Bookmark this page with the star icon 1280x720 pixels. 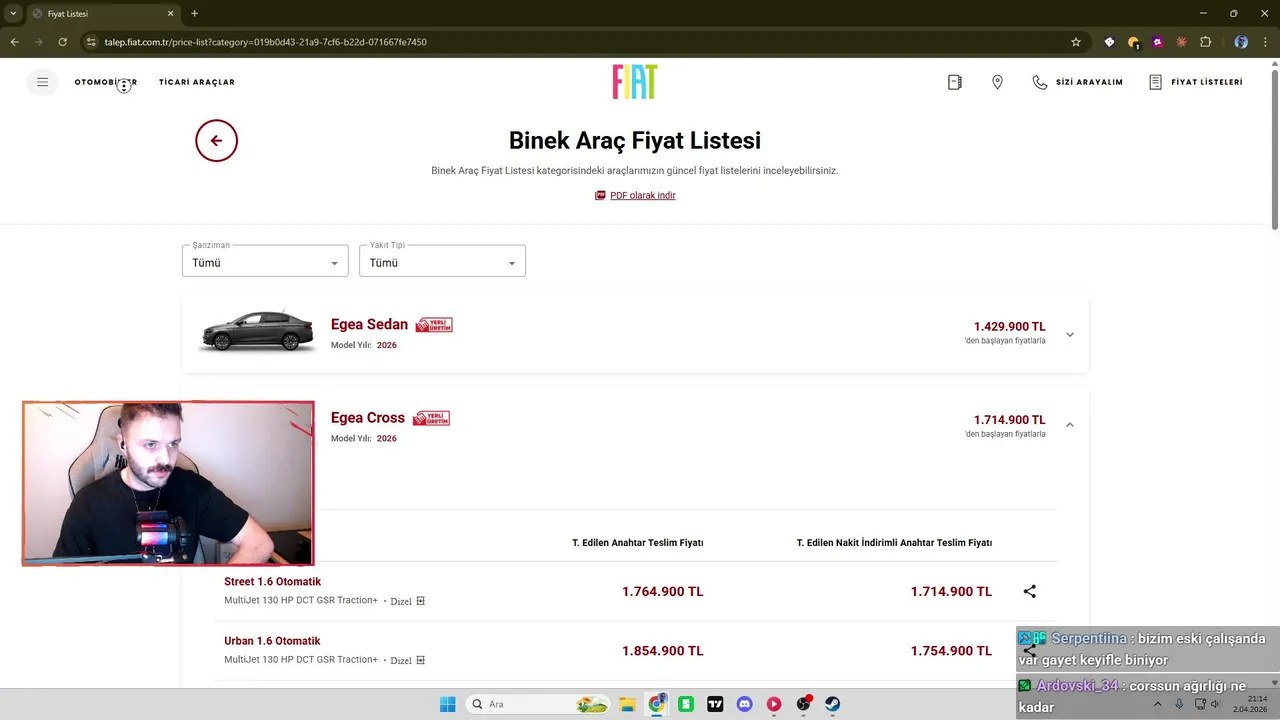[1076, 42]
